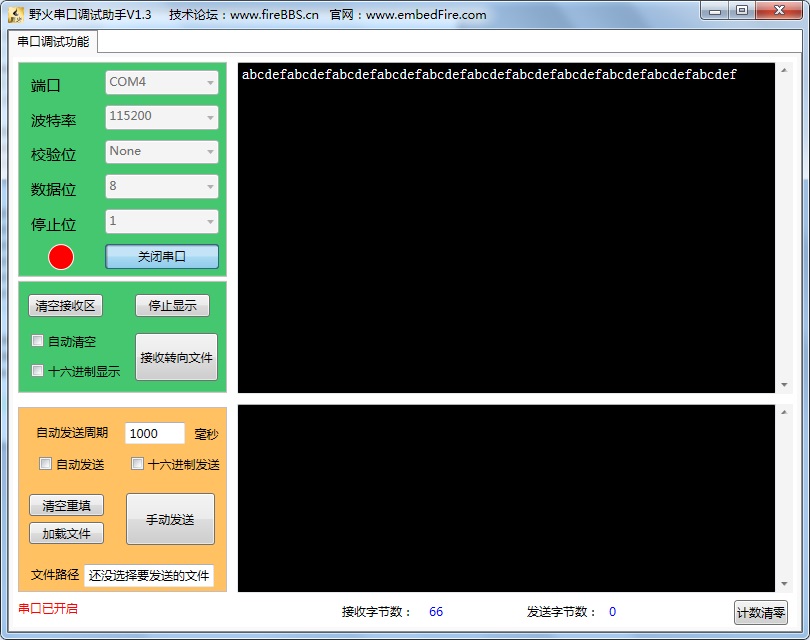
Task: Enable the 自动清空 checkbox
Action: (x=37, y=341)
